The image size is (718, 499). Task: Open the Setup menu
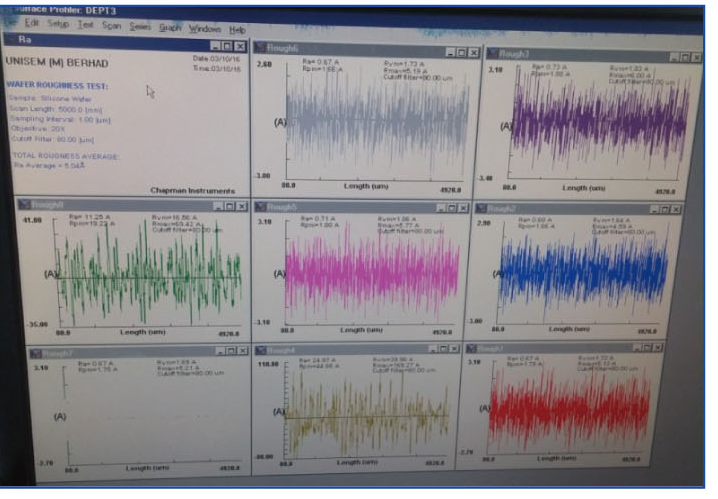pyautogui.click(x=58, y=23)
